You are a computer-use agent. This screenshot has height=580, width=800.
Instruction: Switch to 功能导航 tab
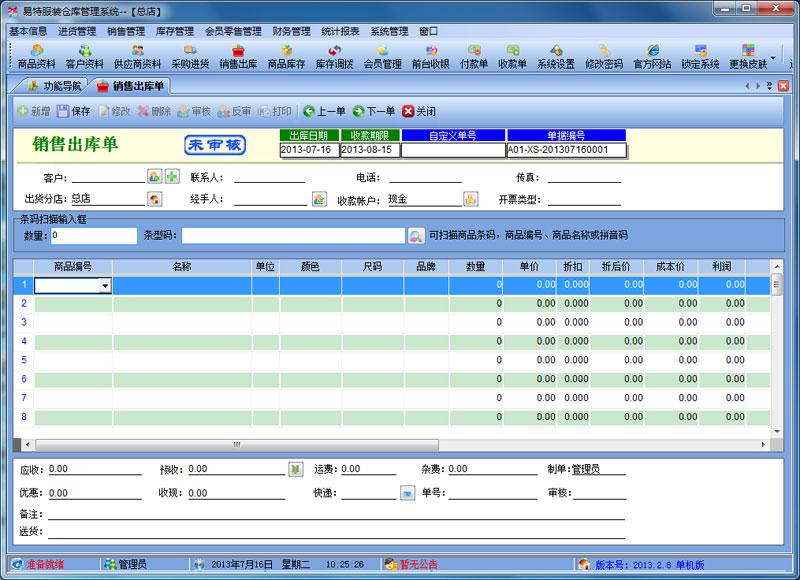54,86
